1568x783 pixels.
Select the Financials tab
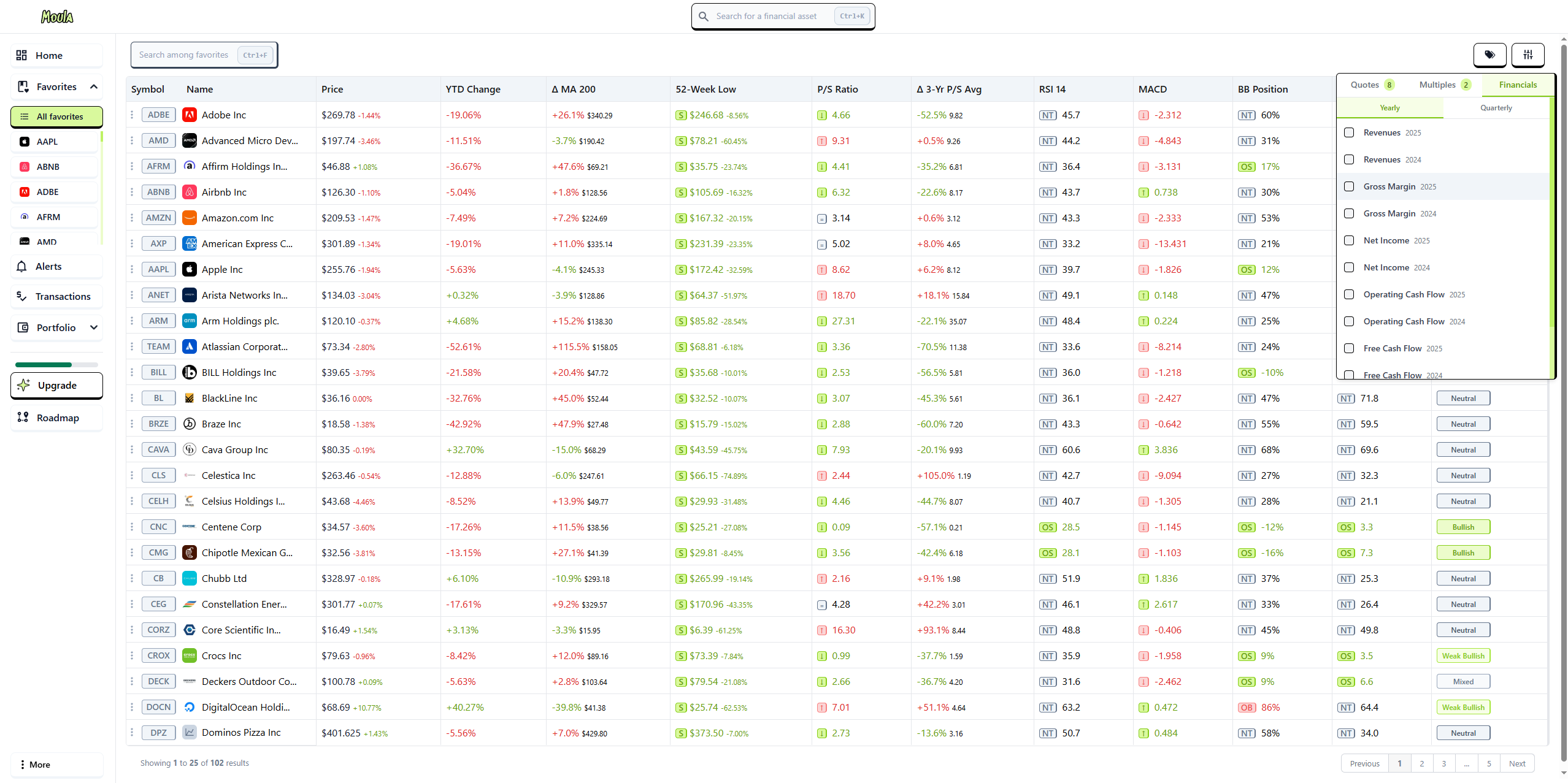(1518, 85)
